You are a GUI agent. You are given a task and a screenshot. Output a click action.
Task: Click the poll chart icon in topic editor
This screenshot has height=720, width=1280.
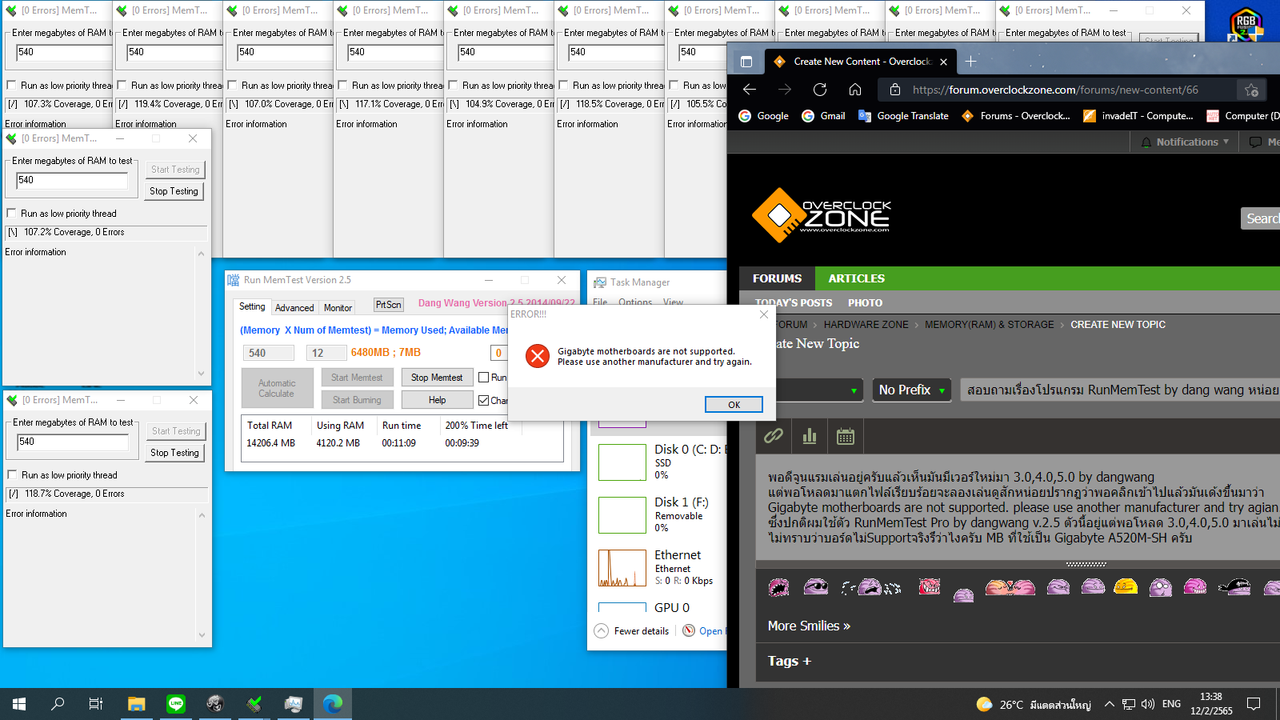click(x=809, y=435)
